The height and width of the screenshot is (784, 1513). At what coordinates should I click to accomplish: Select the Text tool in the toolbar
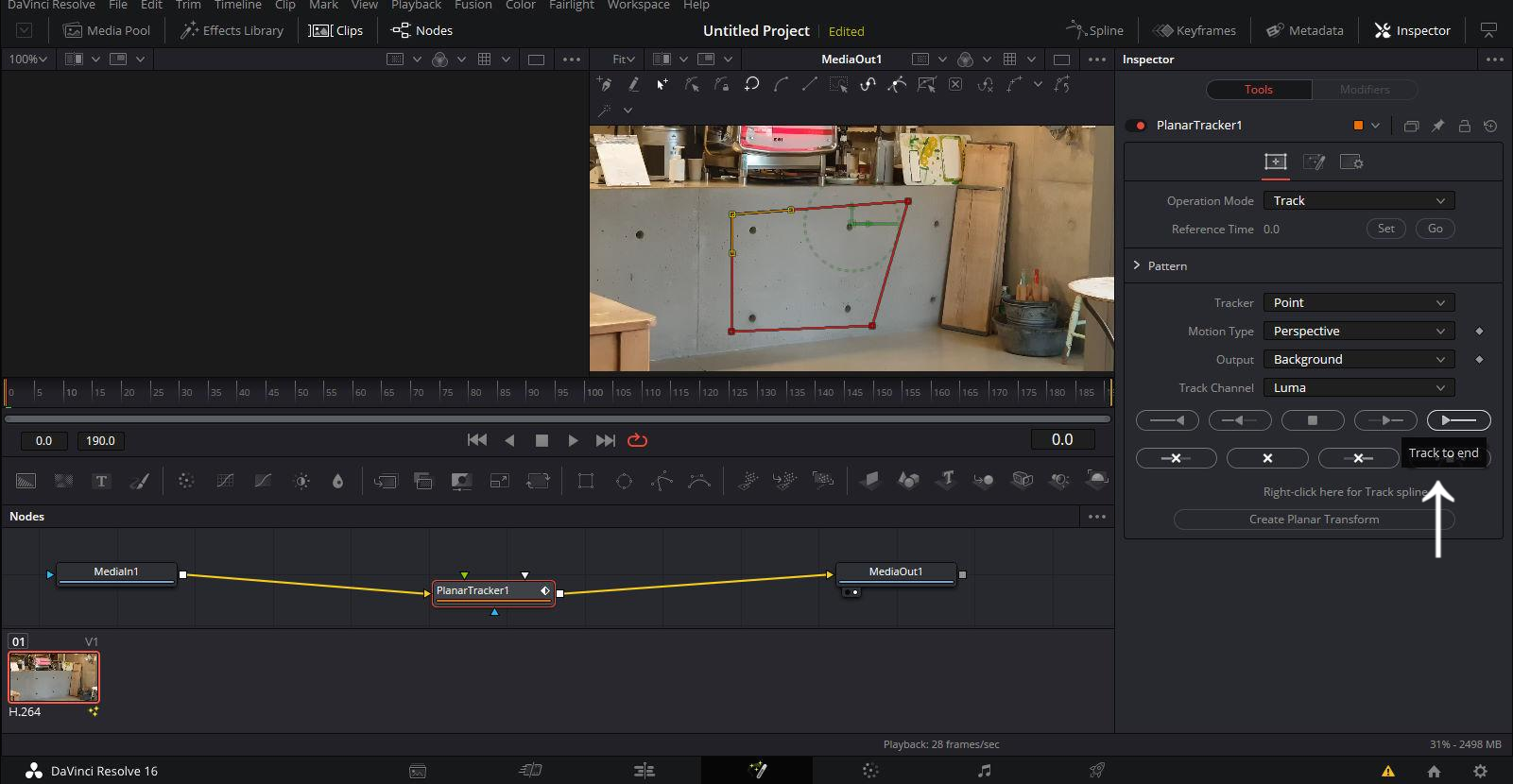101,481
